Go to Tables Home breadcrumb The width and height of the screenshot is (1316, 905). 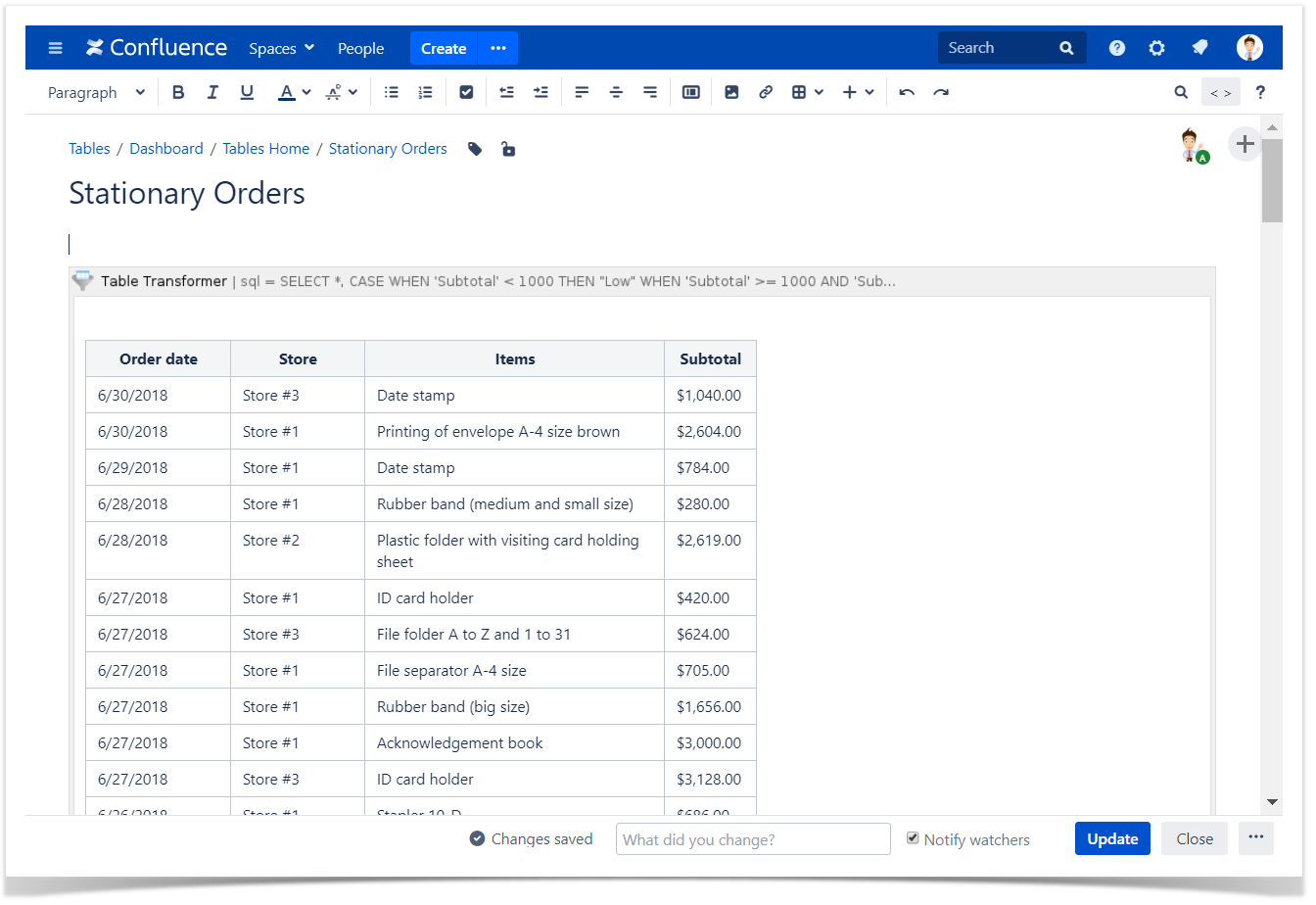coord(265,149)
